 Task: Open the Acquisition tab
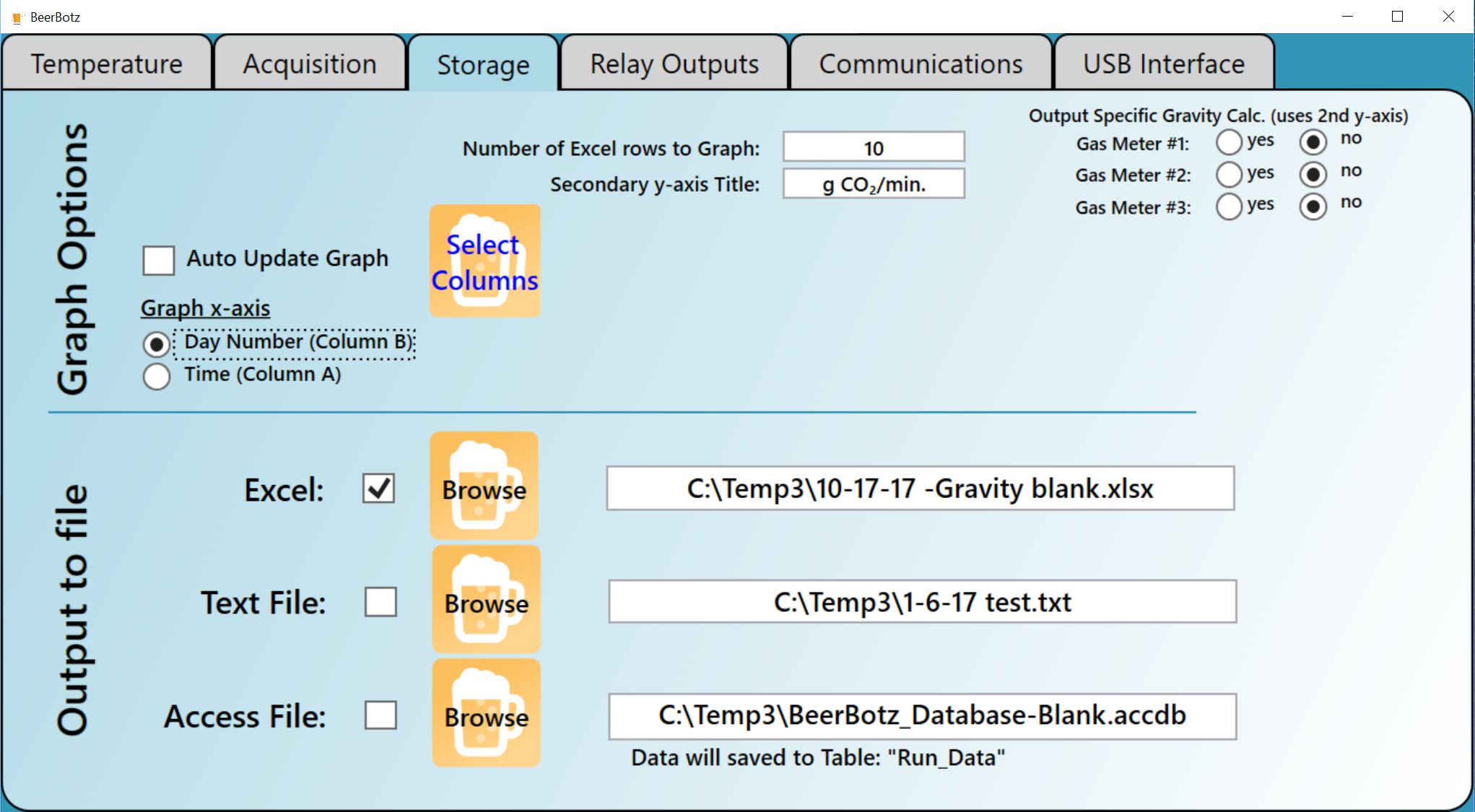(x=310, y=64)
